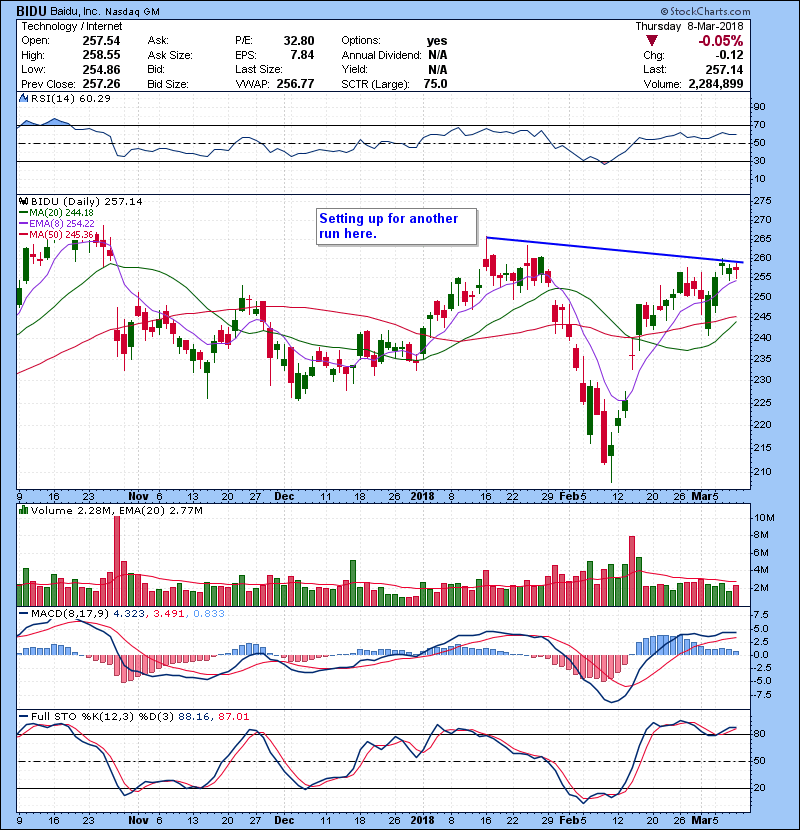Click the Nasdaq GM exchange label
800x830 pixels.
click(x=132, y=12)
